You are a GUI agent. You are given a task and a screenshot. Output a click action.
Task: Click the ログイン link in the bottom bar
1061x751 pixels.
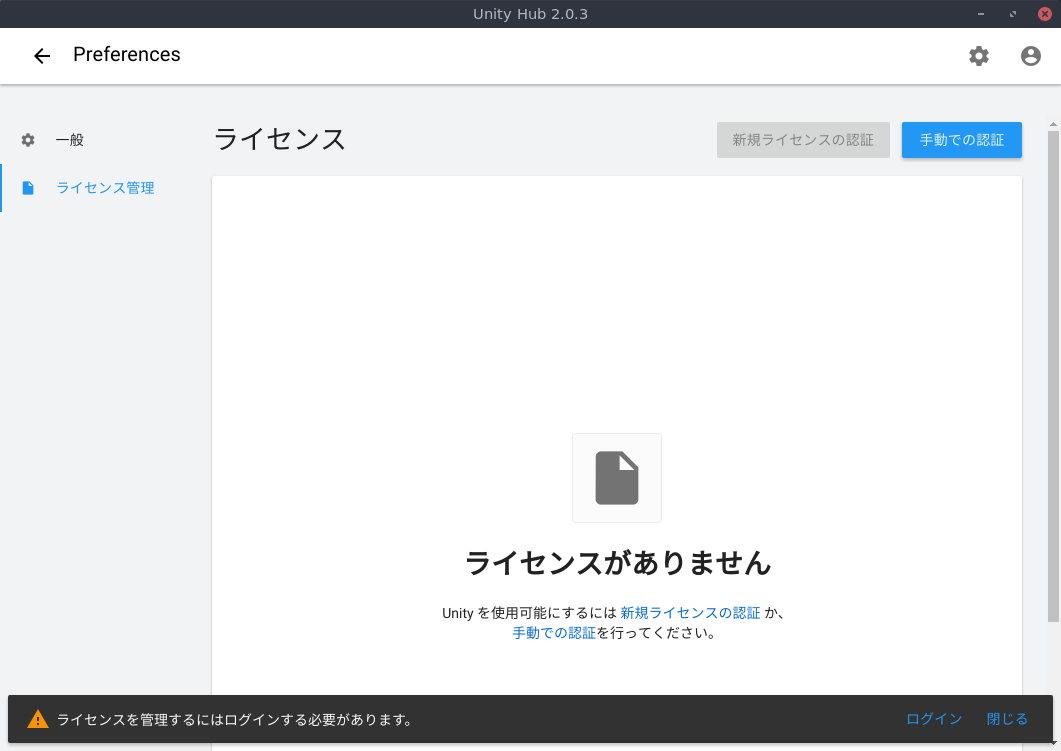point(933,718)
